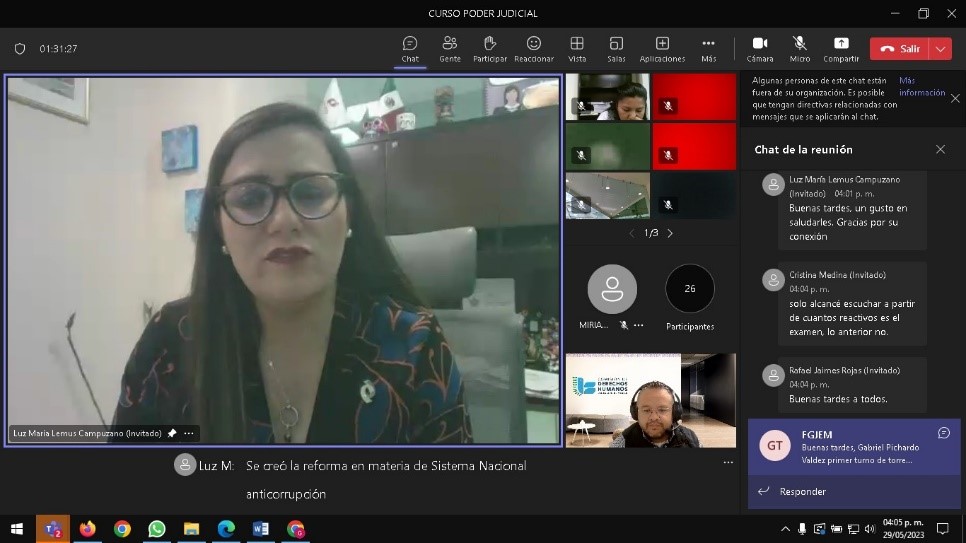The width and height of the screenshot is (966, 543).
Task: Close the Chat de la reunión panel
Action: pyautogui.click(x=940, y=149)
